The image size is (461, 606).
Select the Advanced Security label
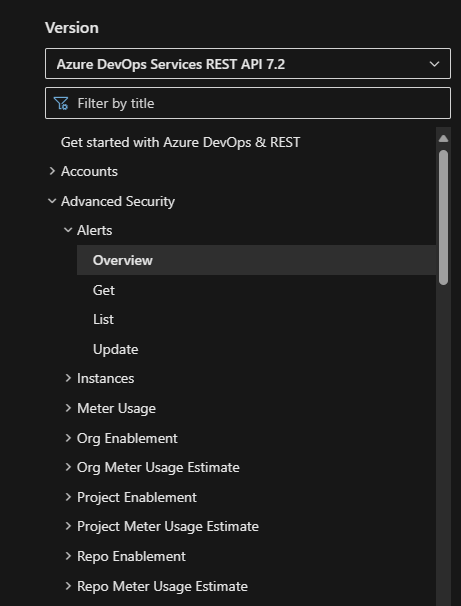coord(118,201)
